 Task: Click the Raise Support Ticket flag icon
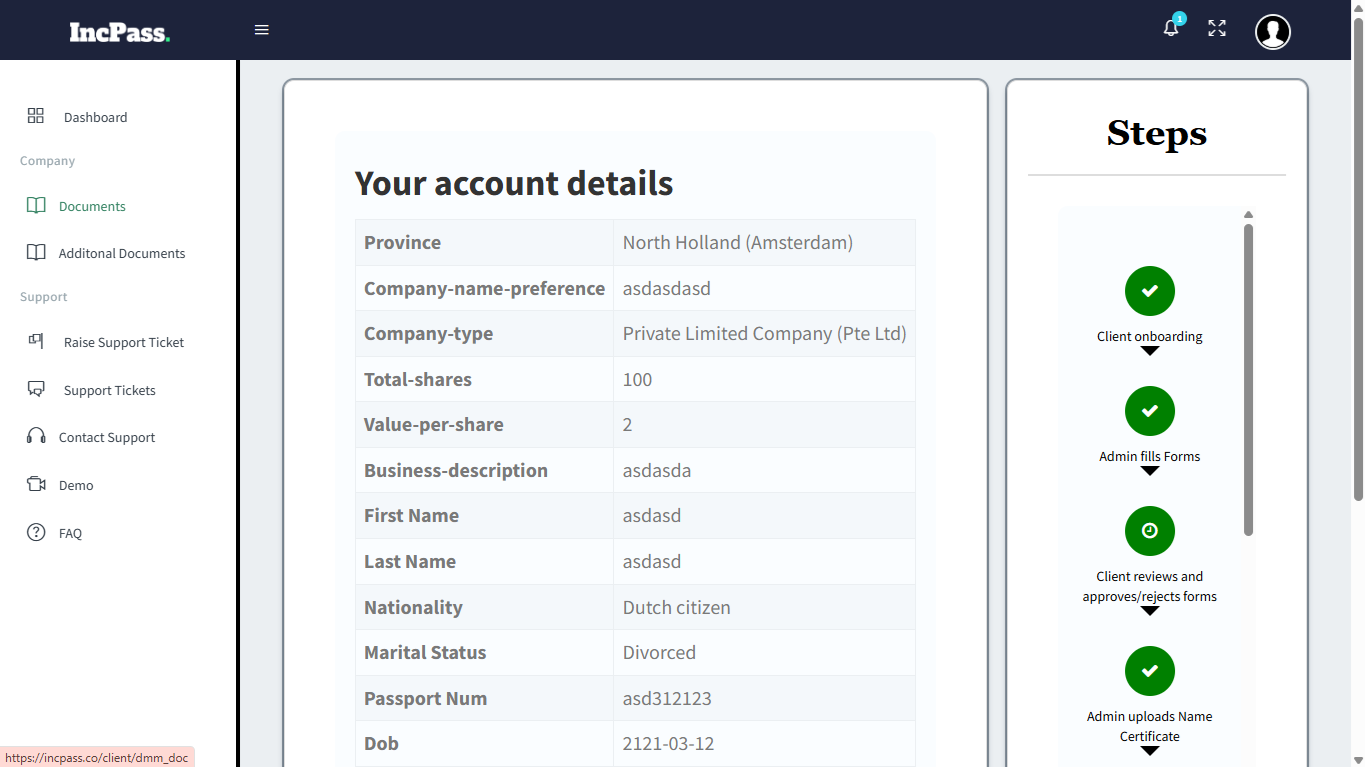(x=36, y=341)
